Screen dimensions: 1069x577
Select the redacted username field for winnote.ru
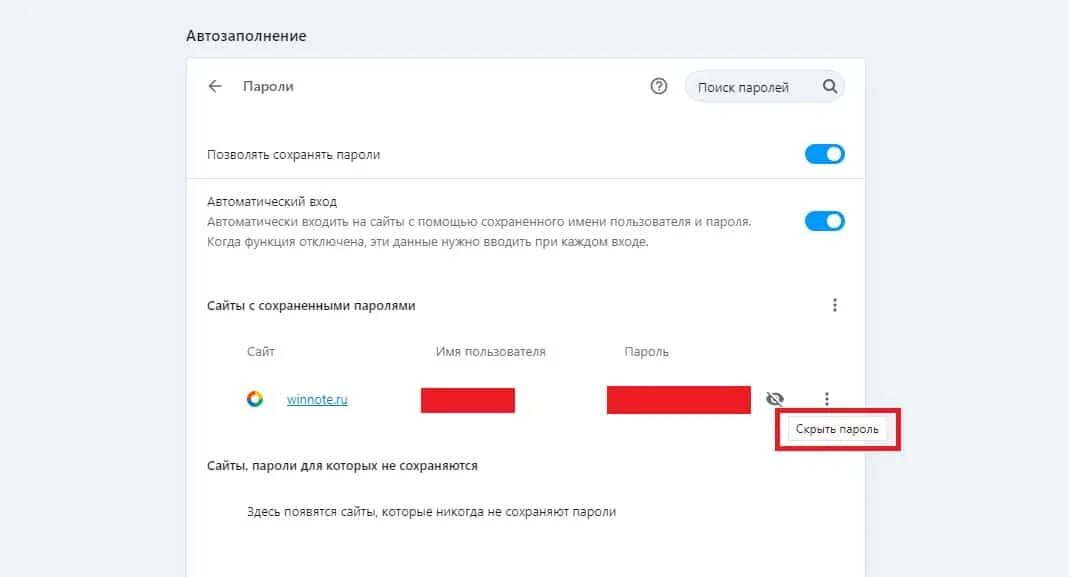(467, 400)
